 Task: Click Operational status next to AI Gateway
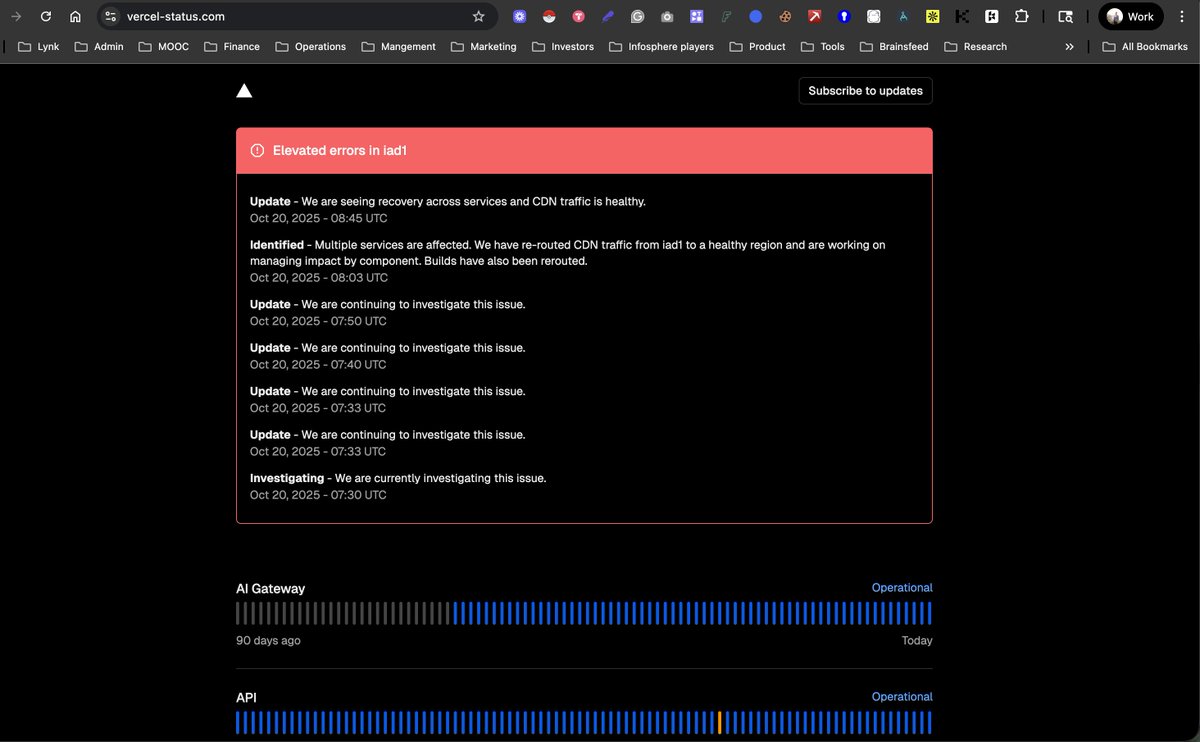point(902,588)
